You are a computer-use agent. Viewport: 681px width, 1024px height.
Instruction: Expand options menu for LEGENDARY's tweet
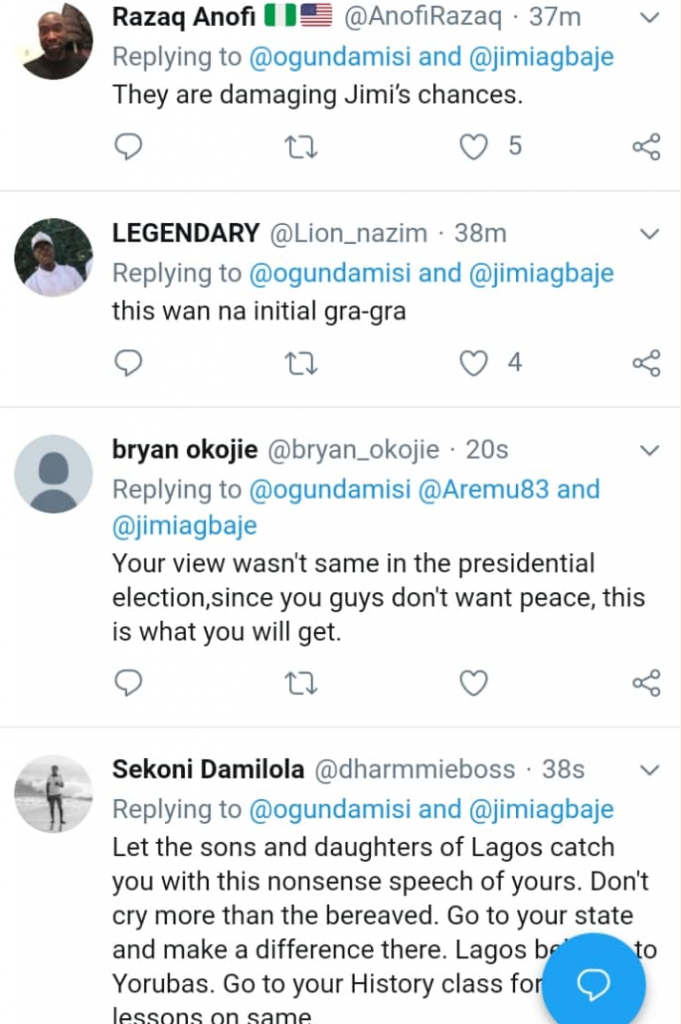(x=649, y=234)
